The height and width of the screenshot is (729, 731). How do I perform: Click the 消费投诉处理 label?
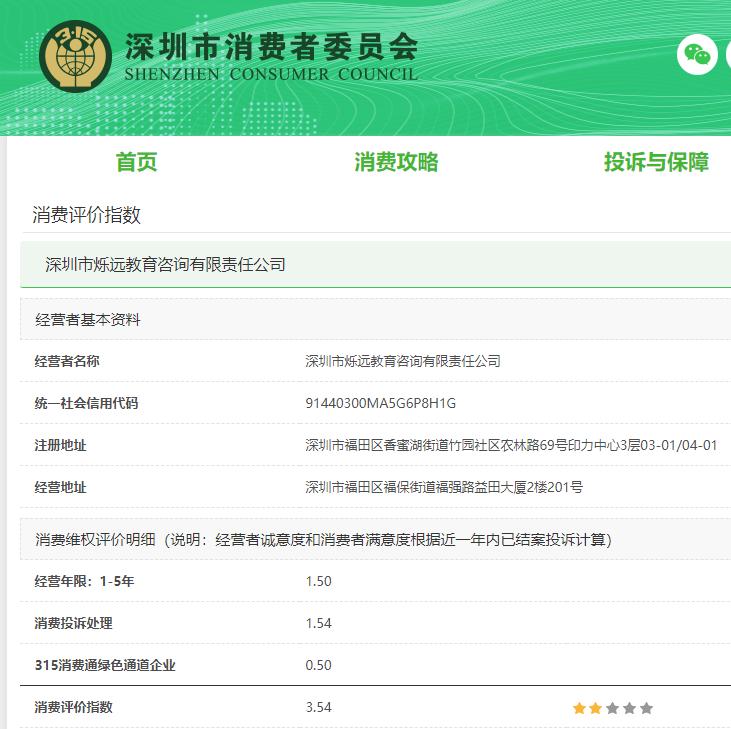pos(73,623)
